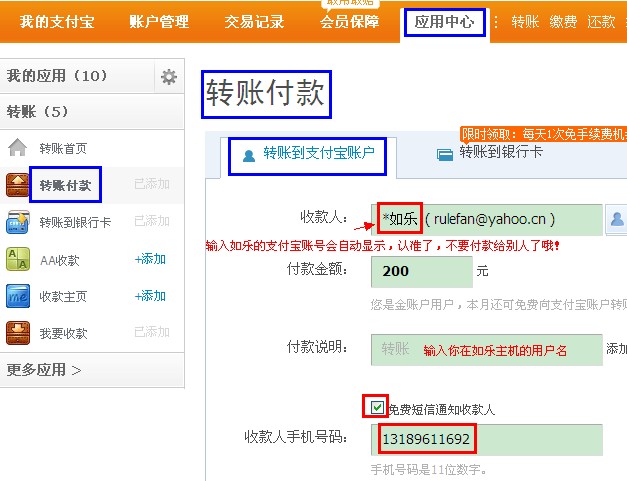The width and height of the screenshot is (627, 481).
Task: Open 会员保障 menu
Action: point(349,22)
